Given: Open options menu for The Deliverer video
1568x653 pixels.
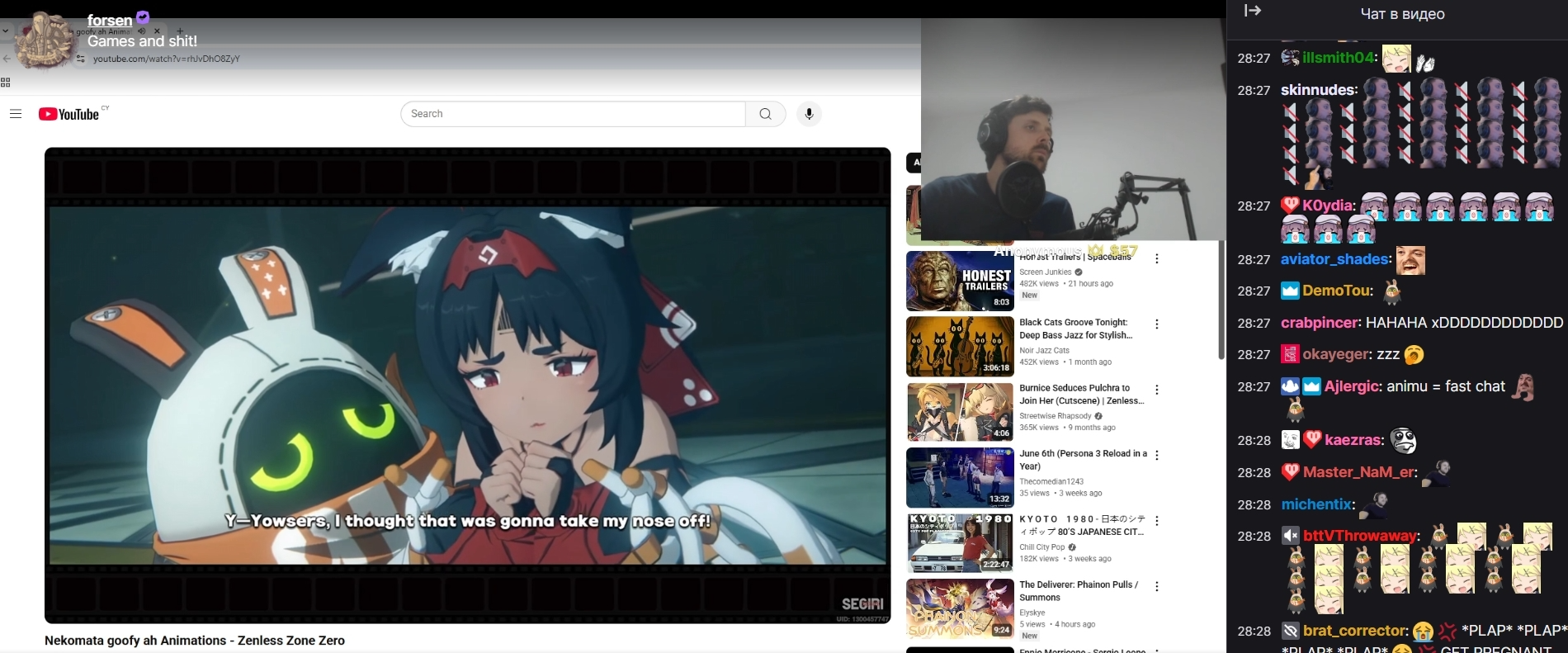Looking at the screenshot, I should (1157, 586).
